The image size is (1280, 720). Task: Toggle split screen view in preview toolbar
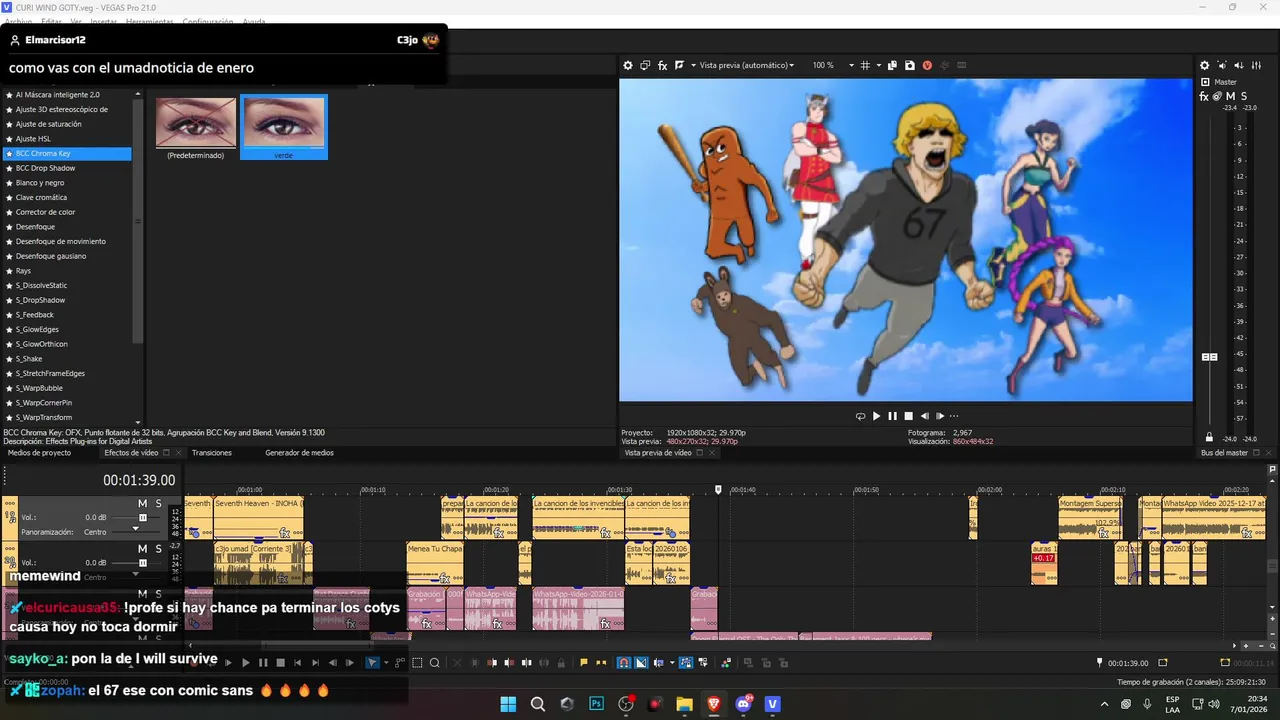[x=679, y=65]
